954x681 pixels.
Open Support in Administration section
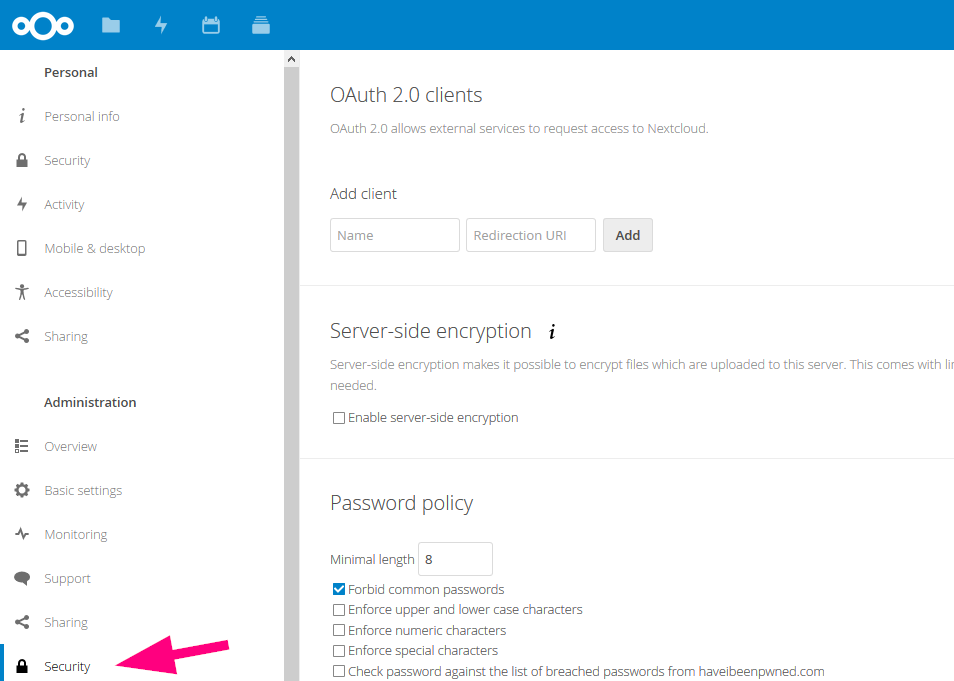pyautogui.click(x=67, y=577)
